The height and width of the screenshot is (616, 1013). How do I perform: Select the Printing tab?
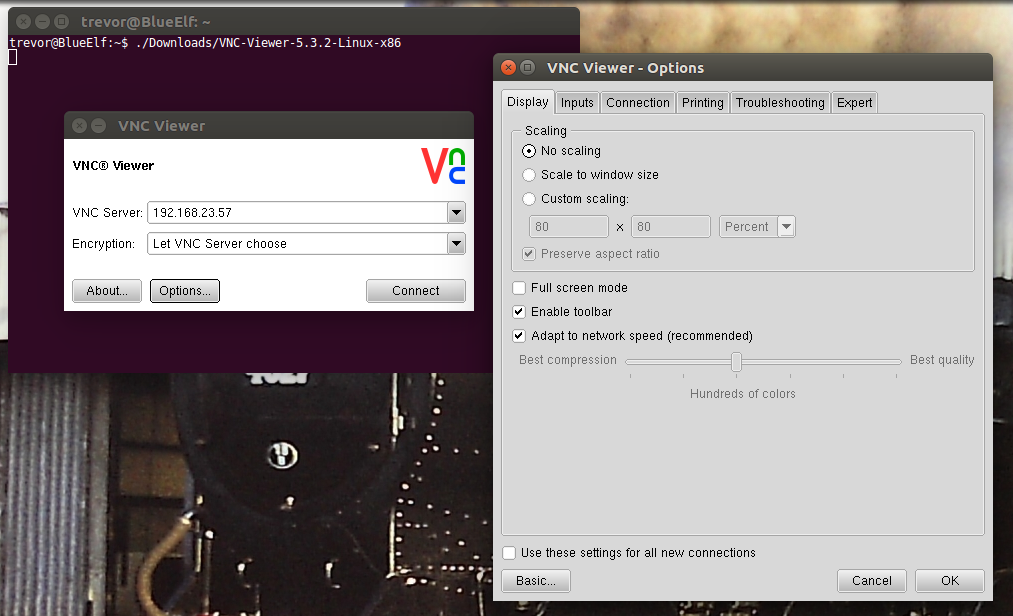tap(702, 103)
